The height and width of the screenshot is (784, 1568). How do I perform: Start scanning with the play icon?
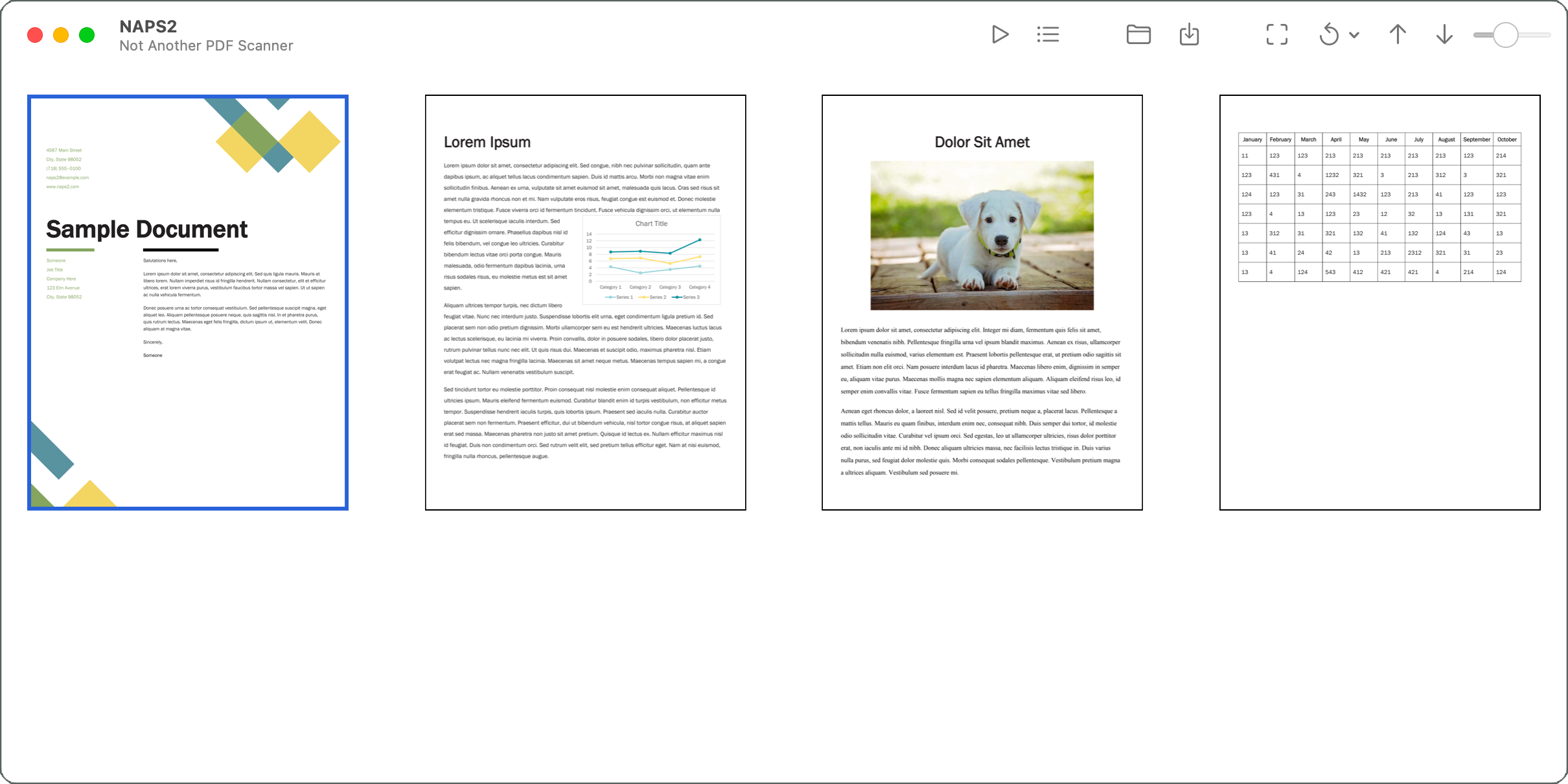1000,34
